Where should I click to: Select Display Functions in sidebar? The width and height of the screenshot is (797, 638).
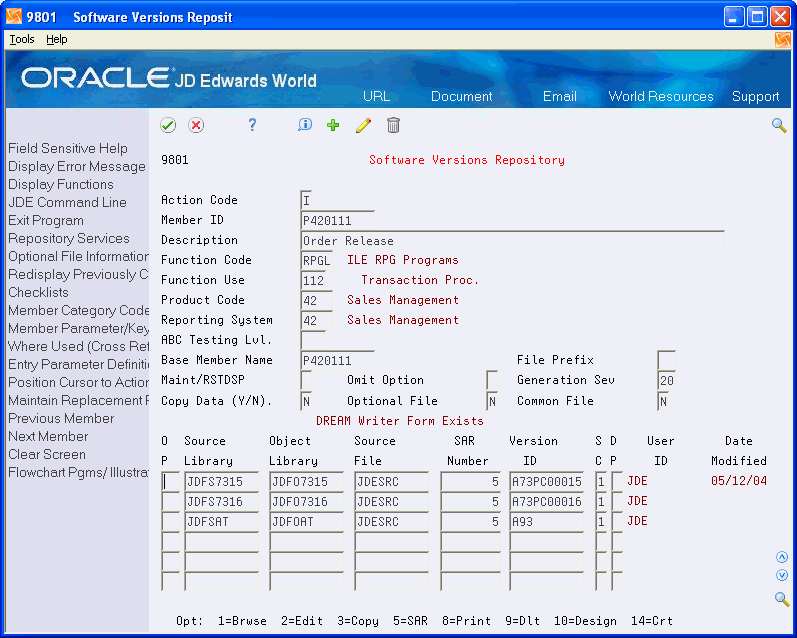pyautogui.click(x=60, y=185)
